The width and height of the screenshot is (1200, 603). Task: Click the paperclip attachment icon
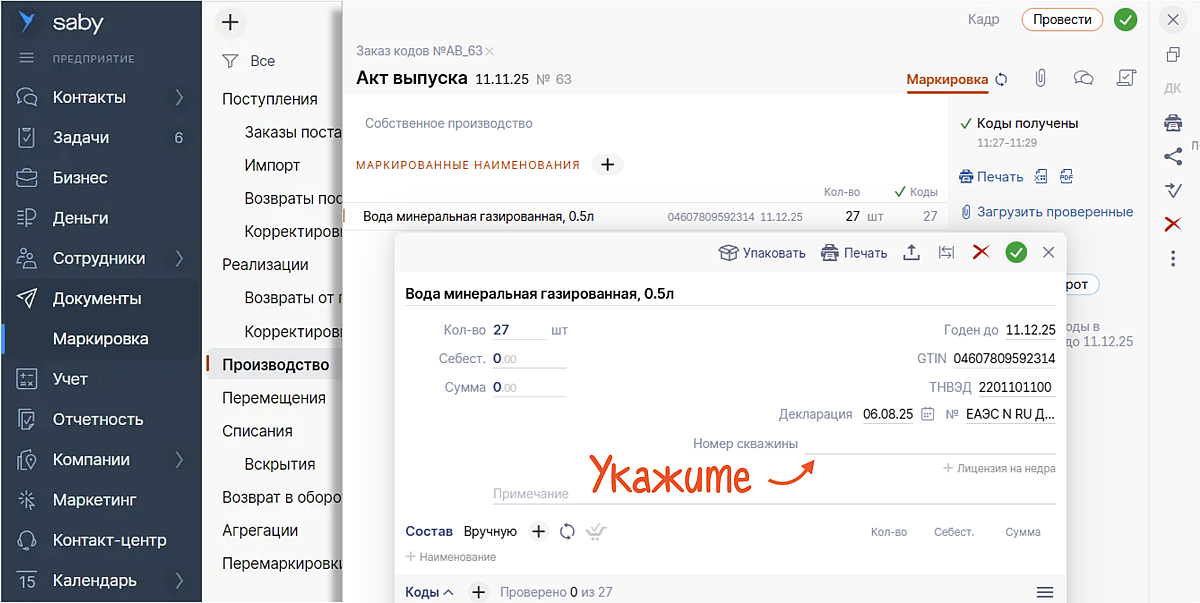[1040, 78]
